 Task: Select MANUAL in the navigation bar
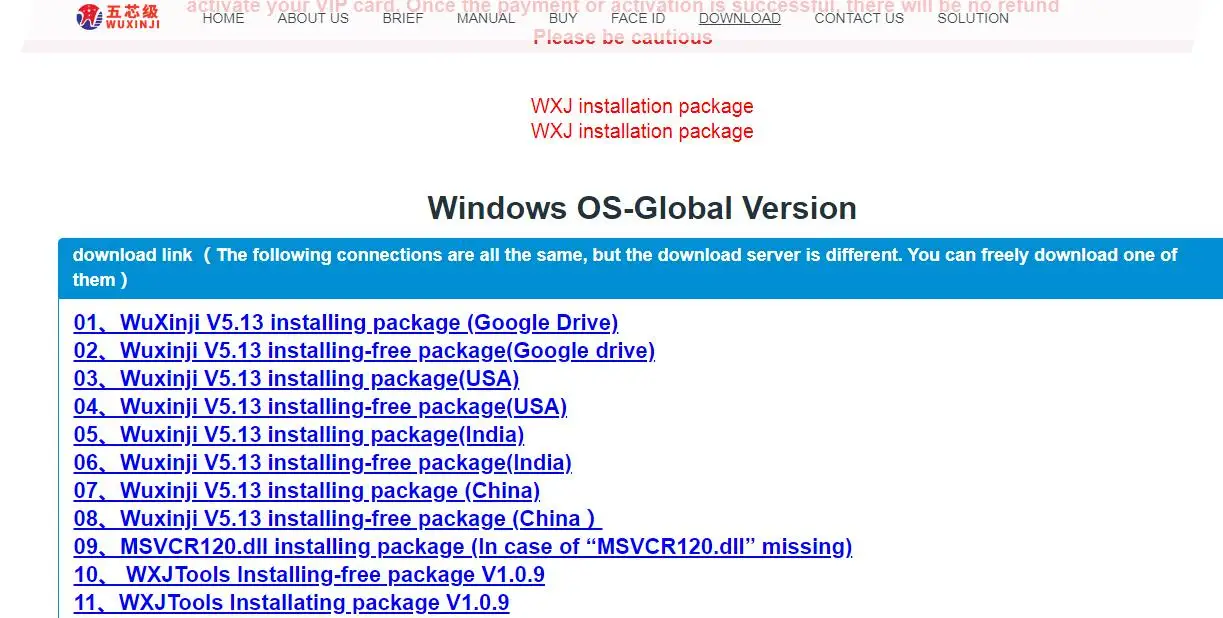click(486, 18)
